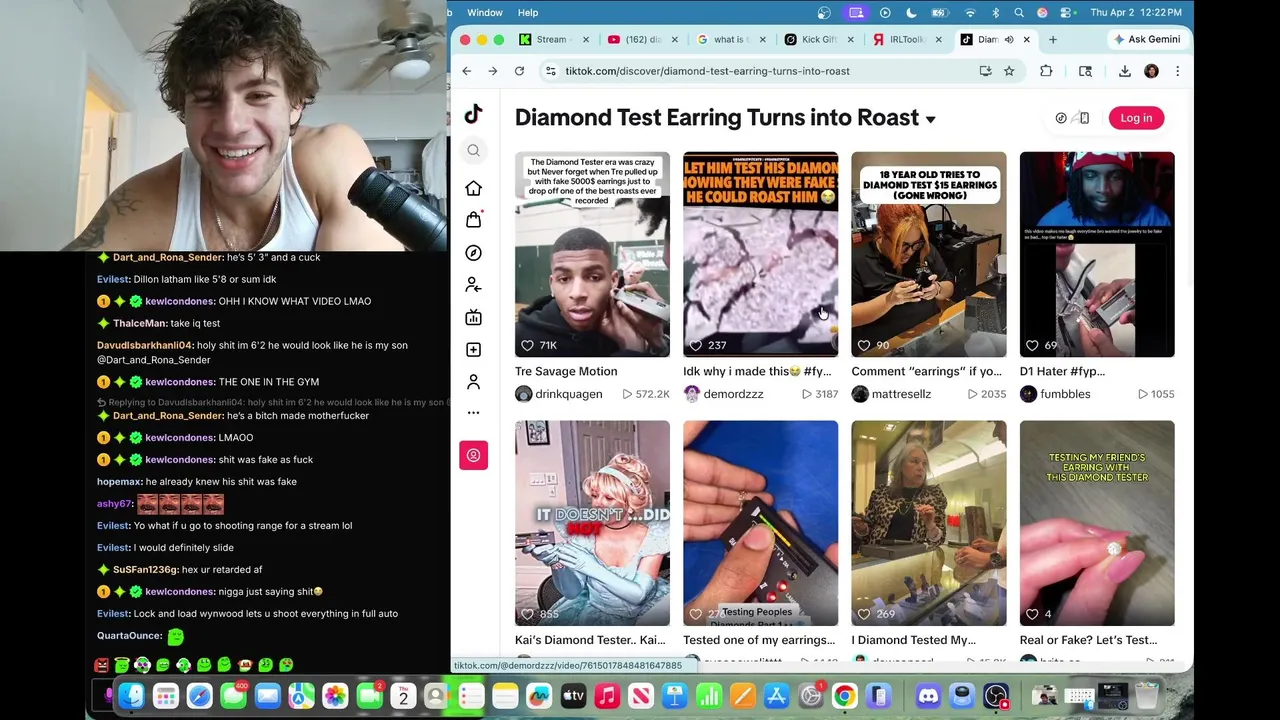Screen dimensions: 1280x720
Task: Open the Tre Savage Motion video title
Action: click(x=566, y=371)
